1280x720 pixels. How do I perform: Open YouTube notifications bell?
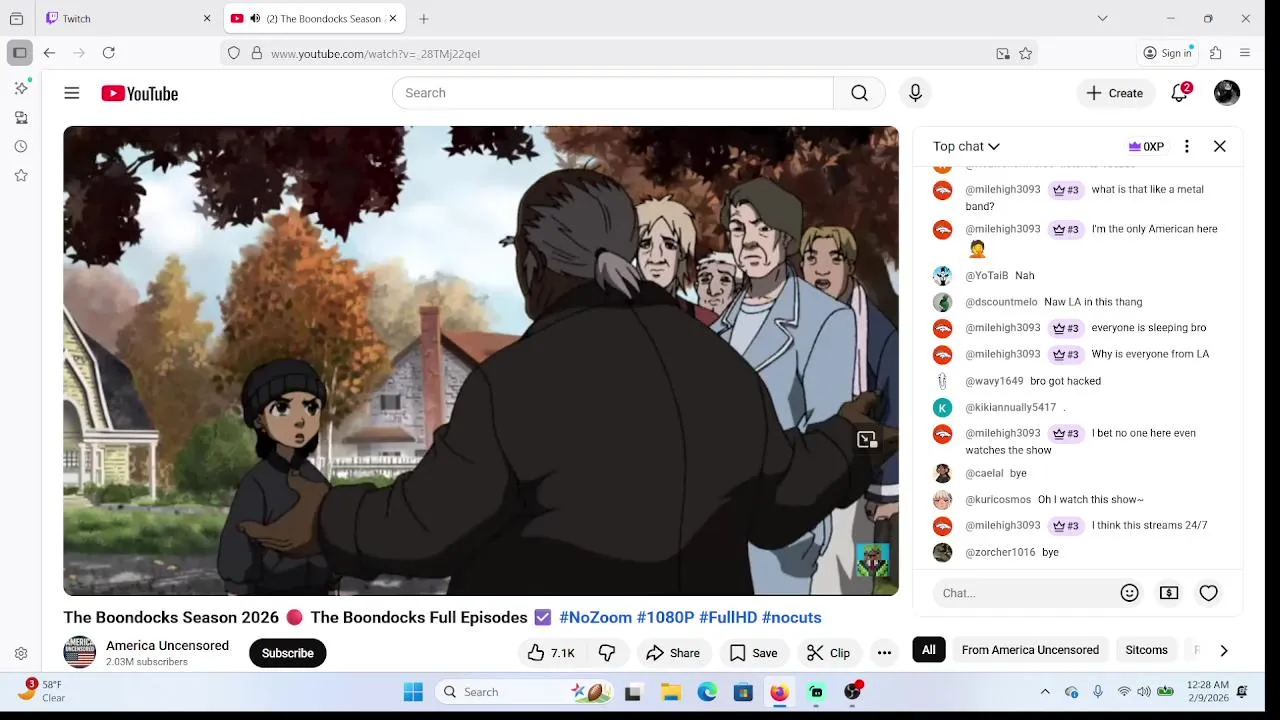1180,93
